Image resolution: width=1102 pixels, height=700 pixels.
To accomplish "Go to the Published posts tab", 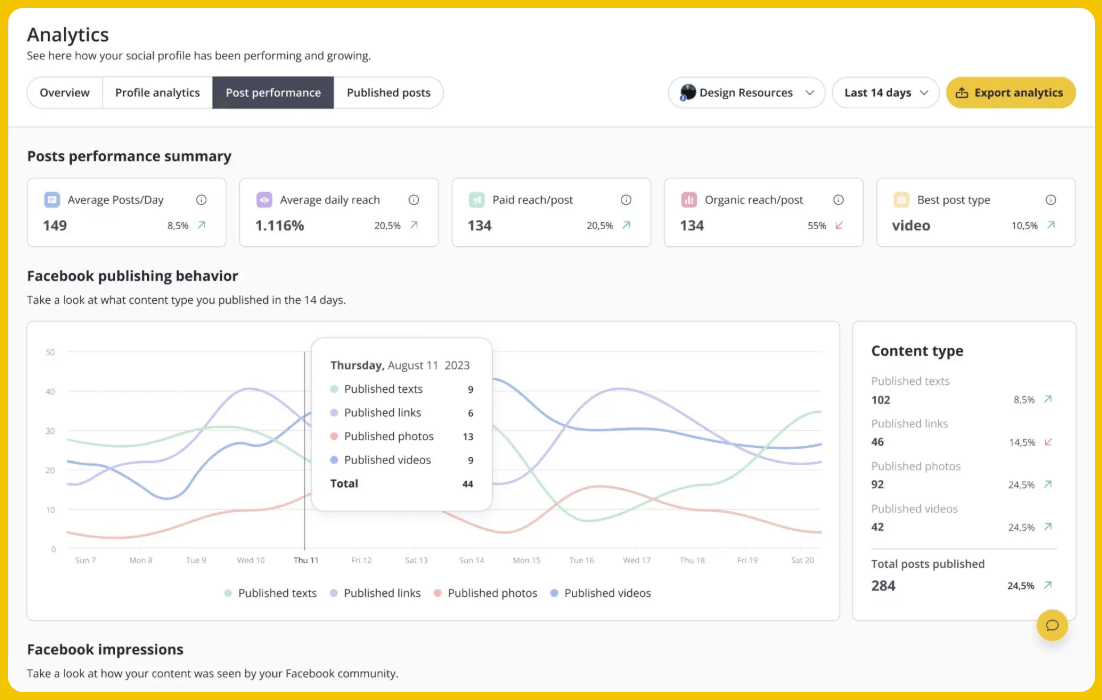I will pos(388,93).
